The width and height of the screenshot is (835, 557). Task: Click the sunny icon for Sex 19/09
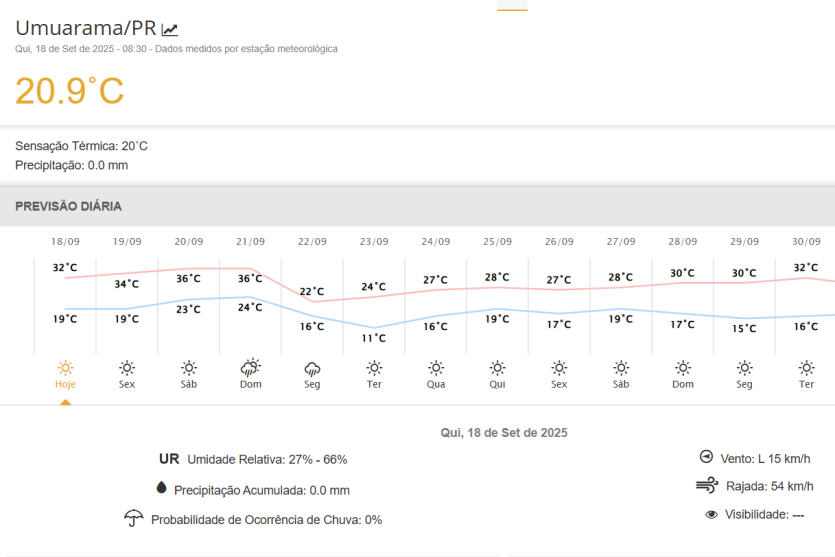[127, 368]
